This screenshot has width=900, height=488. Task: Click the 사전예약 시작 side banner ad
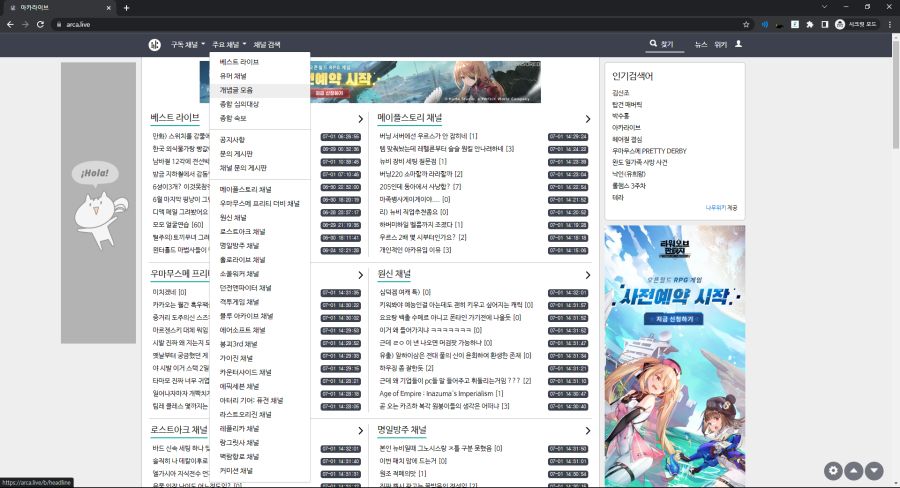pyautogui.click(x=674, y=356)
